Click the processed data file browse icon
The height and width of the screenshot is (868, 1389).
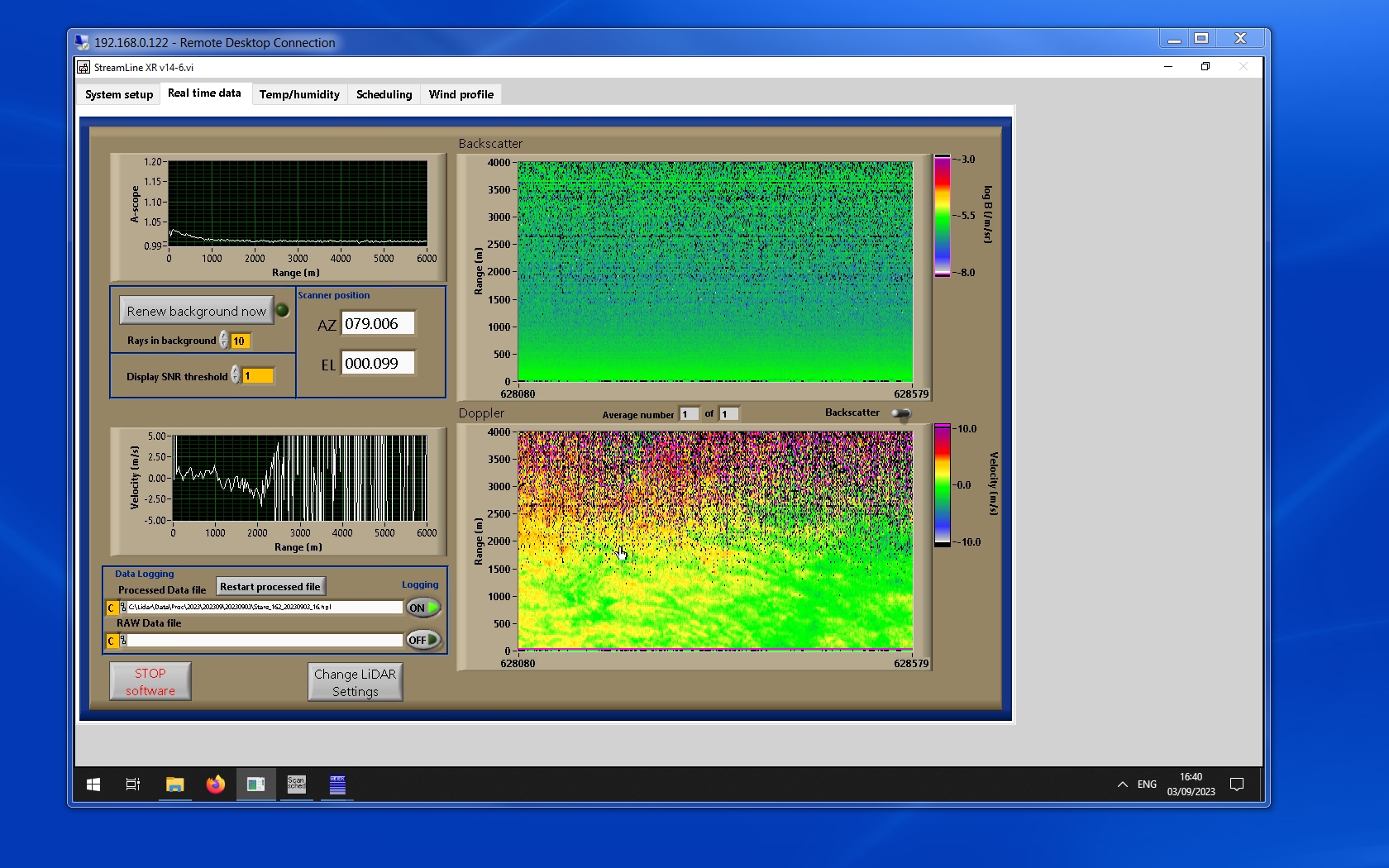click(123, 608)
